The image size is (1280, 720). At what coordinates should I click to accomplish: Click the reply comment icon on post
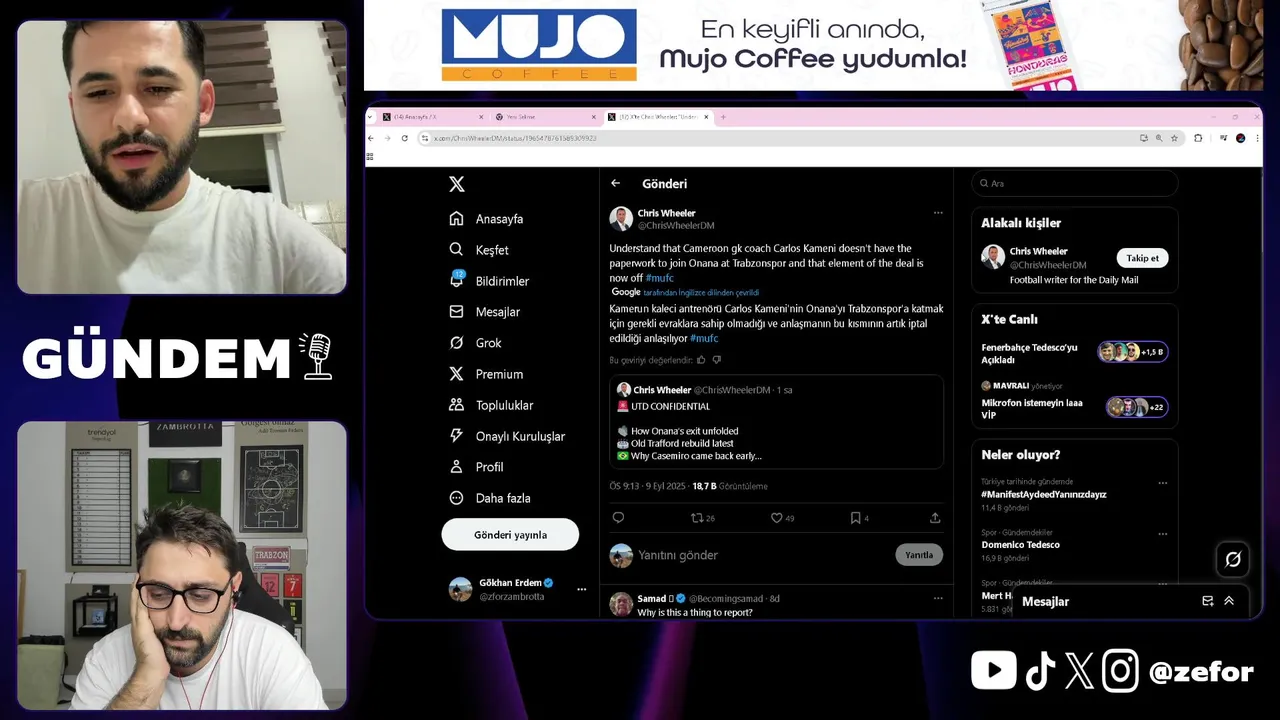618,518
